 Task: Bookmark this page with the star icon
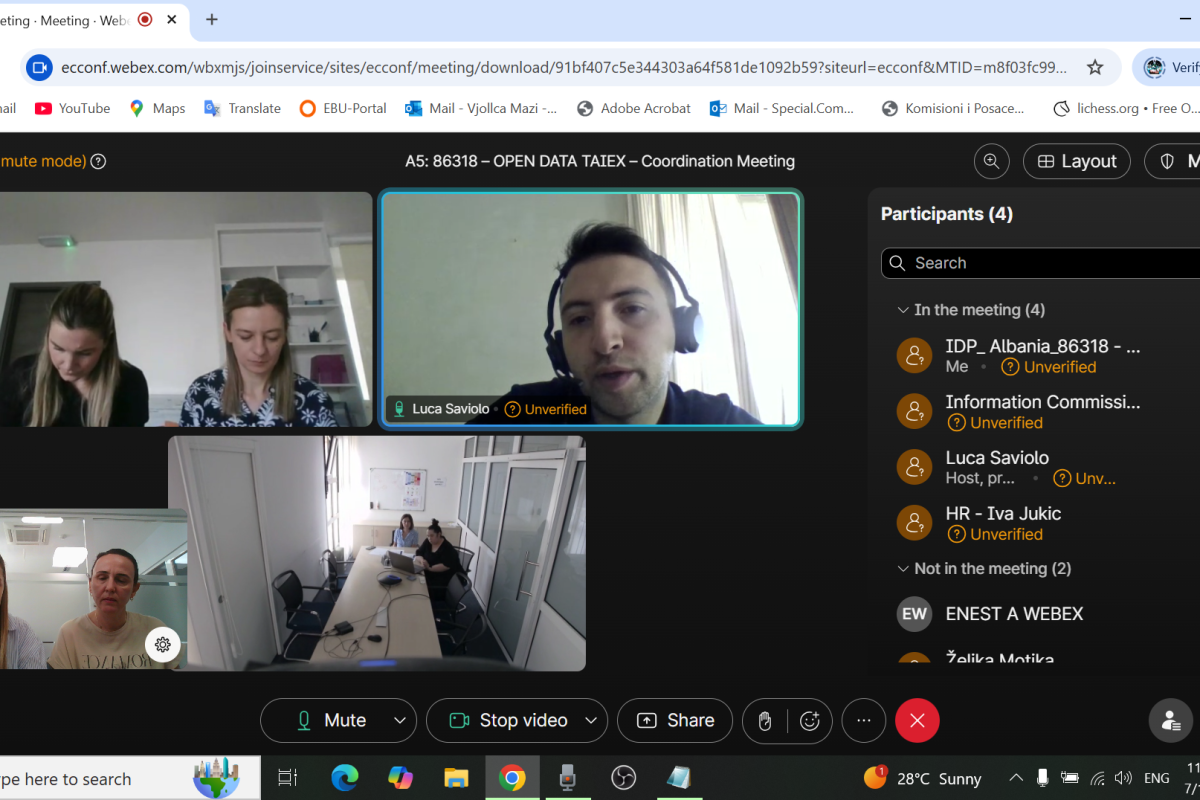[x=1095, y=68]
